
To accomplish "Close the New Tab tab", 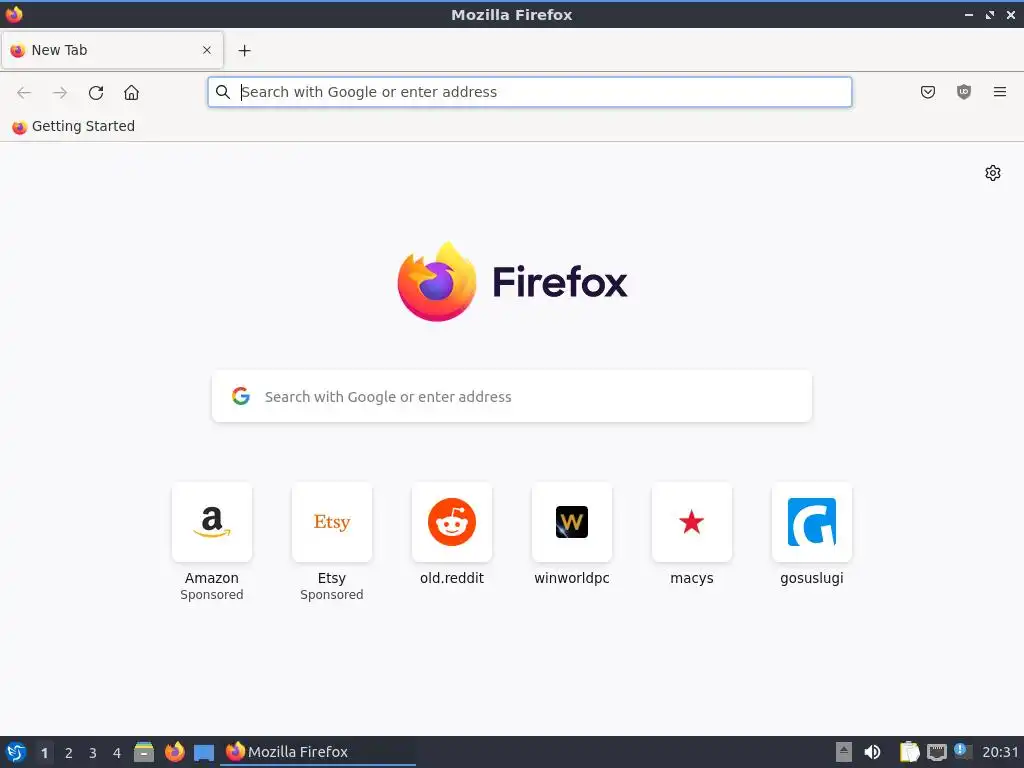I will click(207, 50).
